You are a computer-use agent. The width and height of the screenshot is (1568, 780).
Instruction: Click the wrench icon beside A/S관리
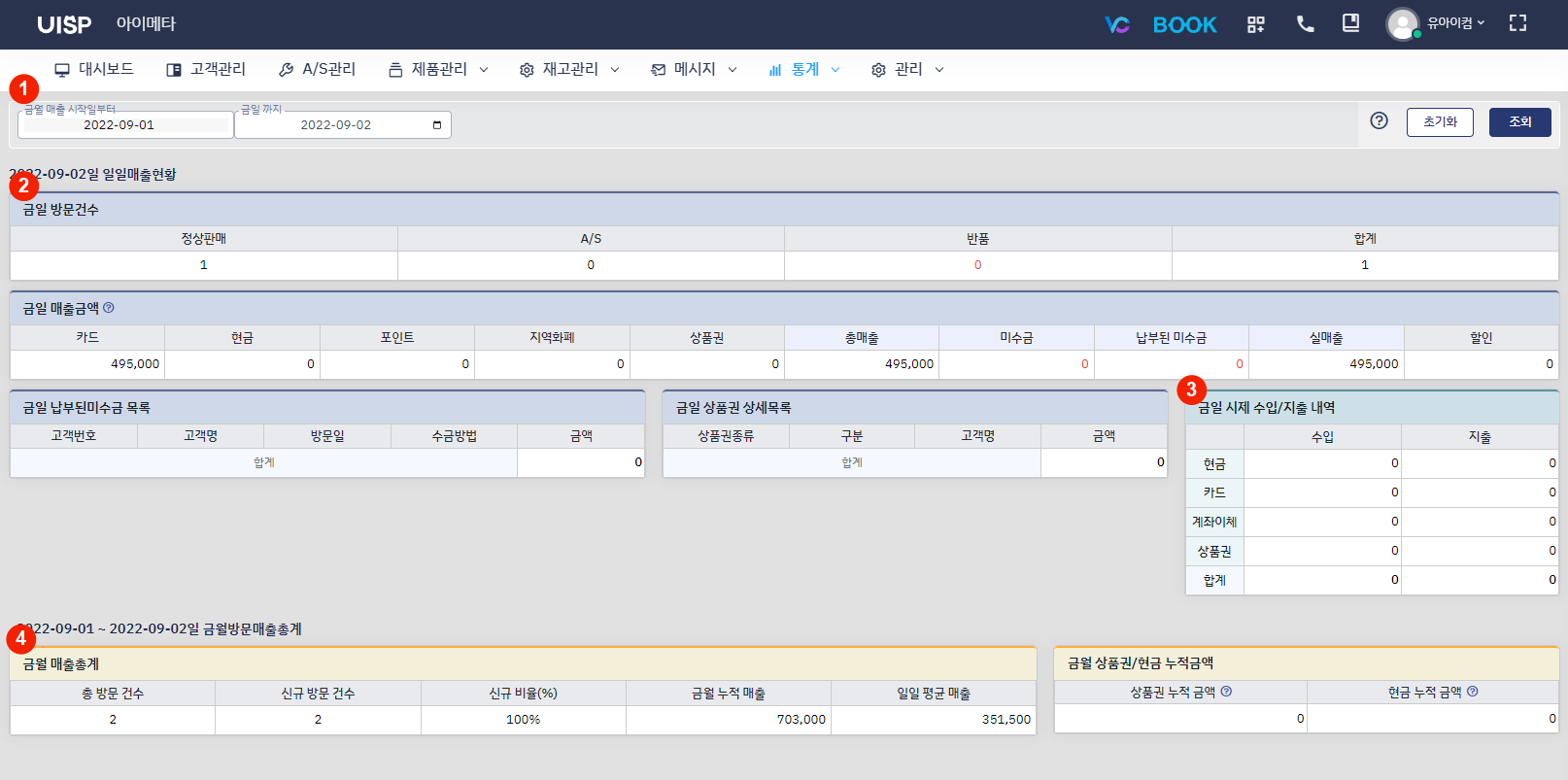[286, 70]
